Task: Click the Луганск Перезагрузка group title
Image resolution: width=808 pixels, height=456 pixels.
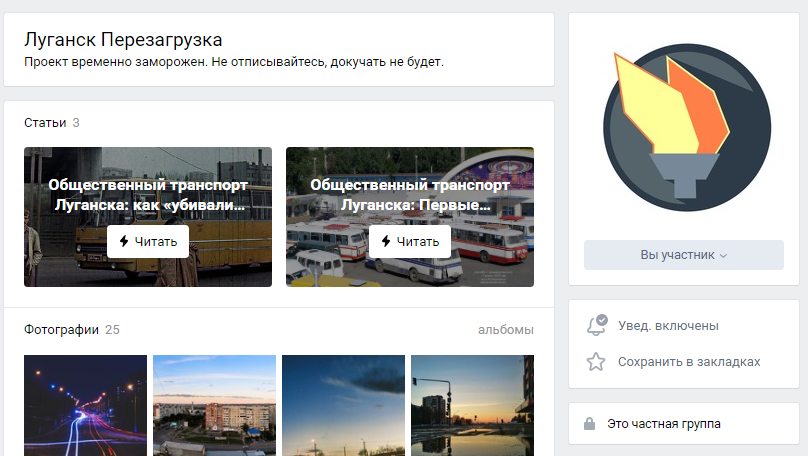Action: (123, 40)
